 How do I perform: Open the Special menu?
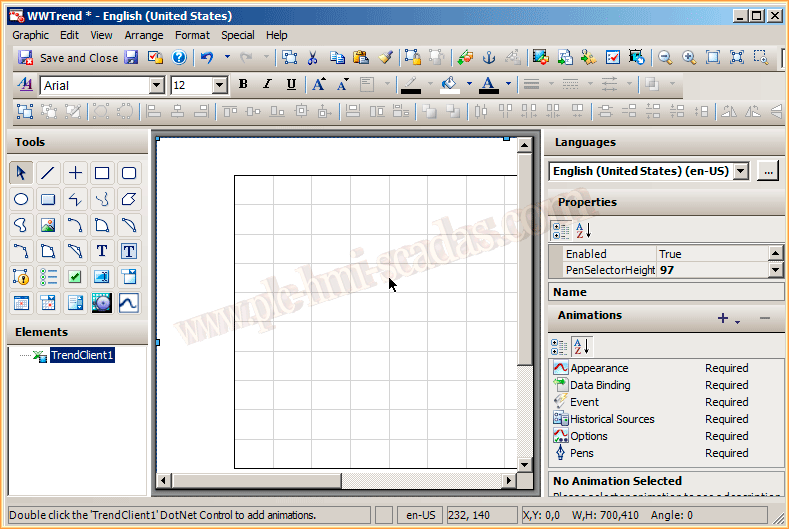tap(237, 35)
